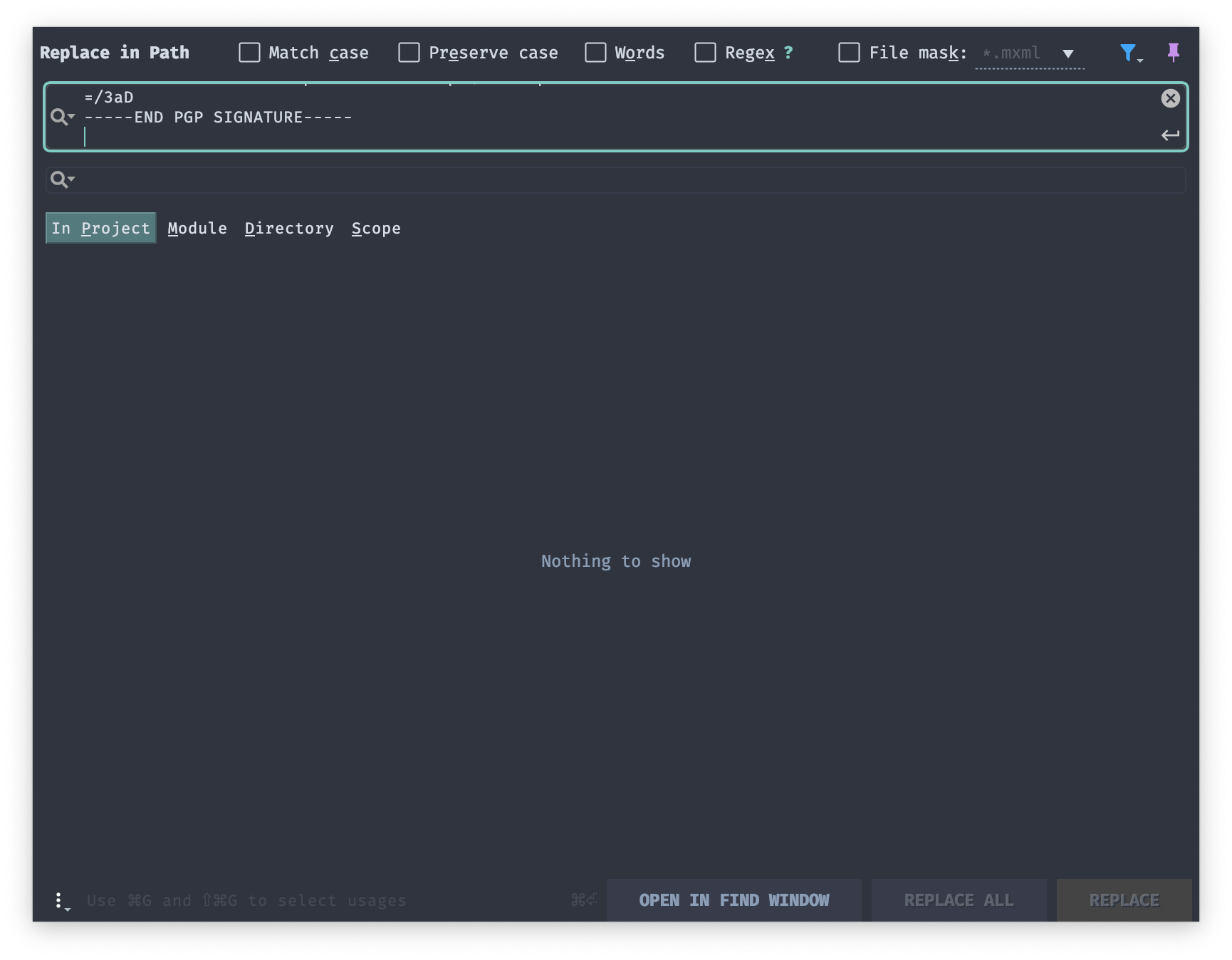Select the In Project scope tab
The width and height of the screenshot is (1232, 960).
coord(100,228)
